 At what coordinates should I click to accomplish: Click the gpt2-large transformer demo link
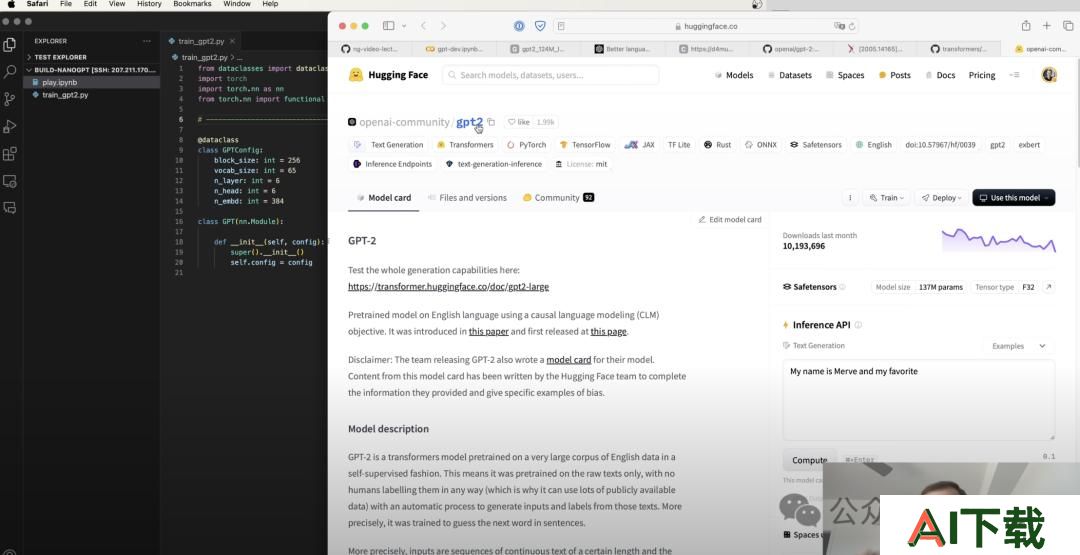(x=448, y=286)
